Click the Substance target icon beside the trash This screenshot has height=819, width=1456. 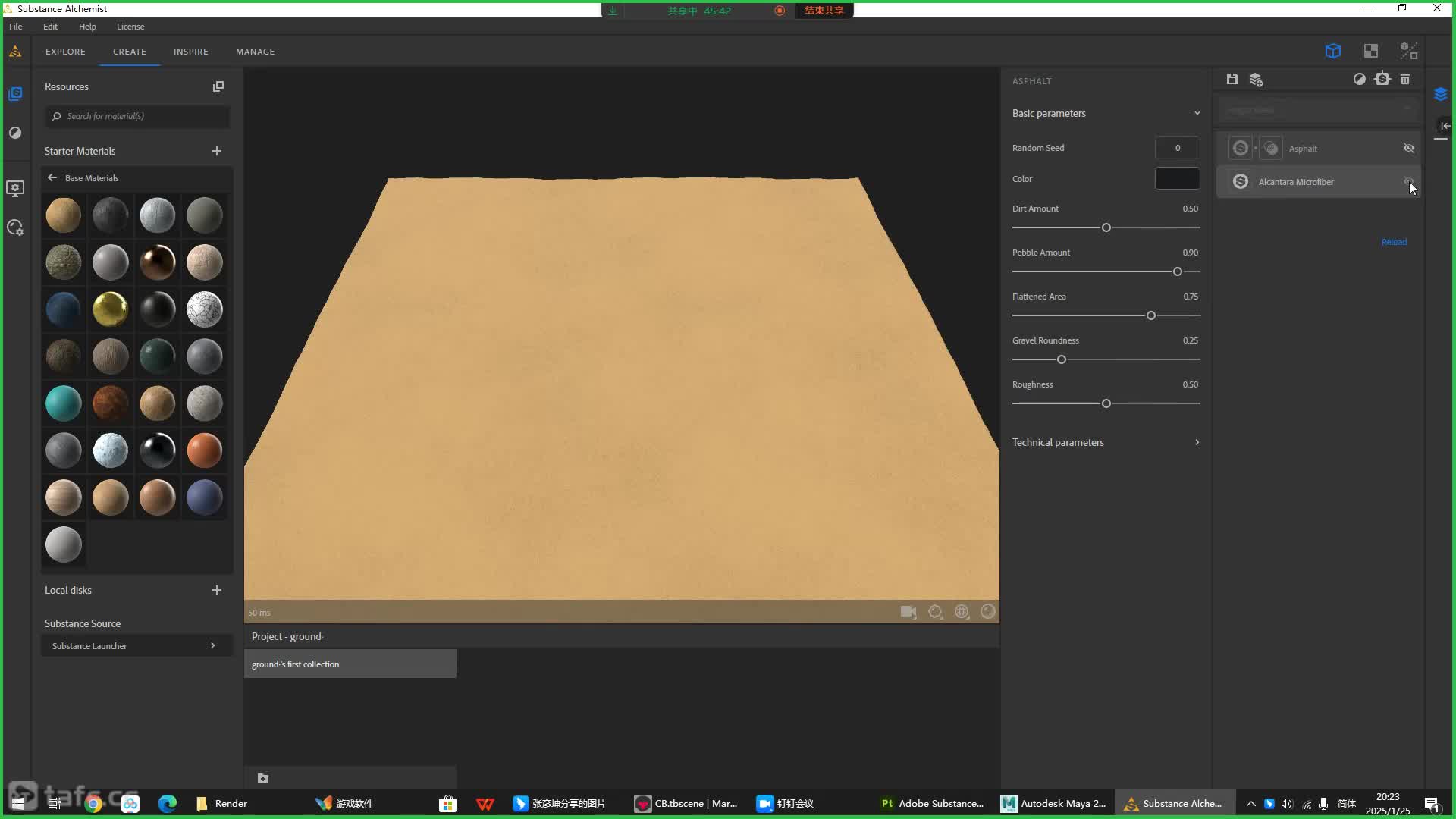[x=1382, y=78]
